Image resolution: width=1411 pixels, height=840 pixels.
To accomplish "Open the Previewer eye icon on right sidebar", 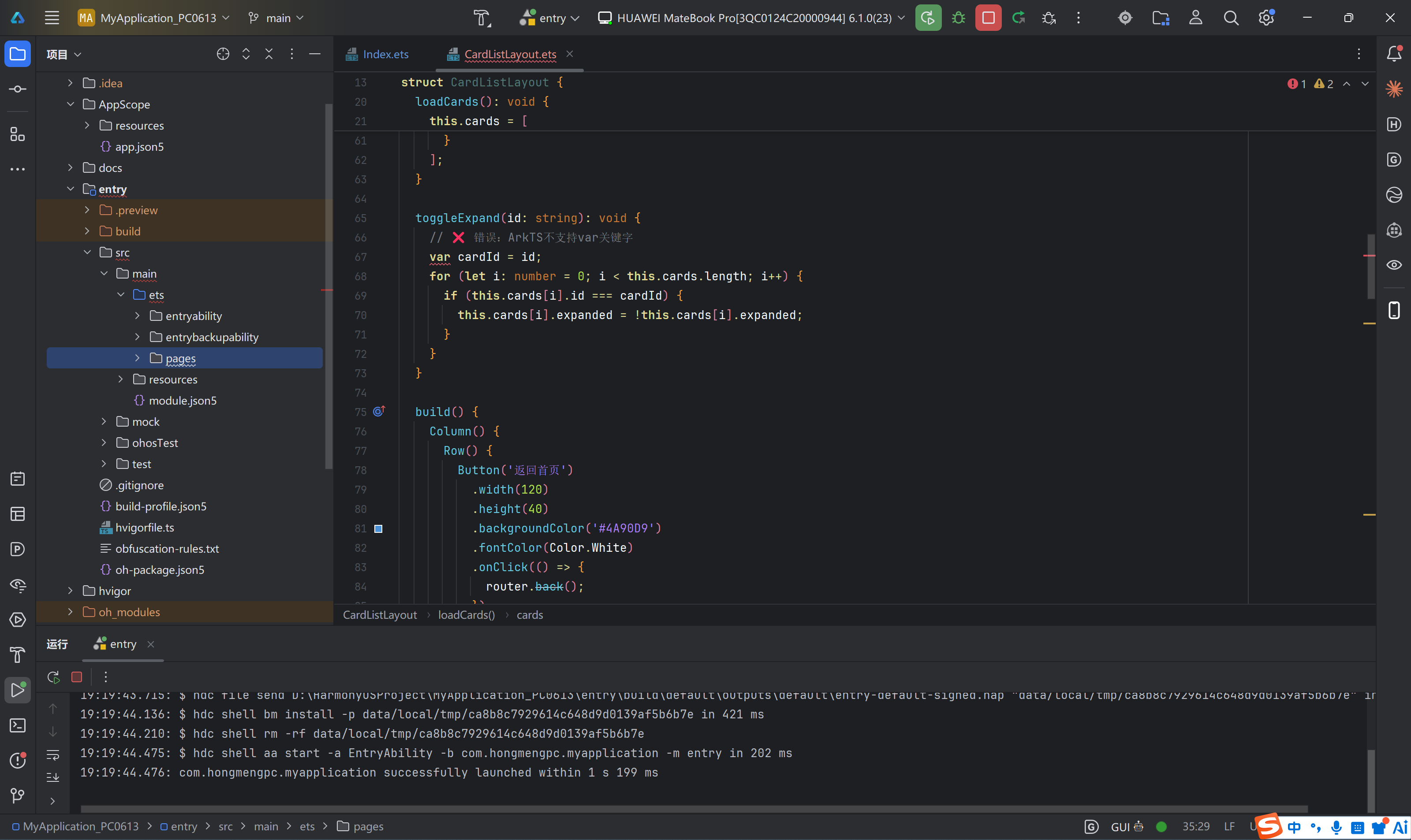I will coord(1394,265).
